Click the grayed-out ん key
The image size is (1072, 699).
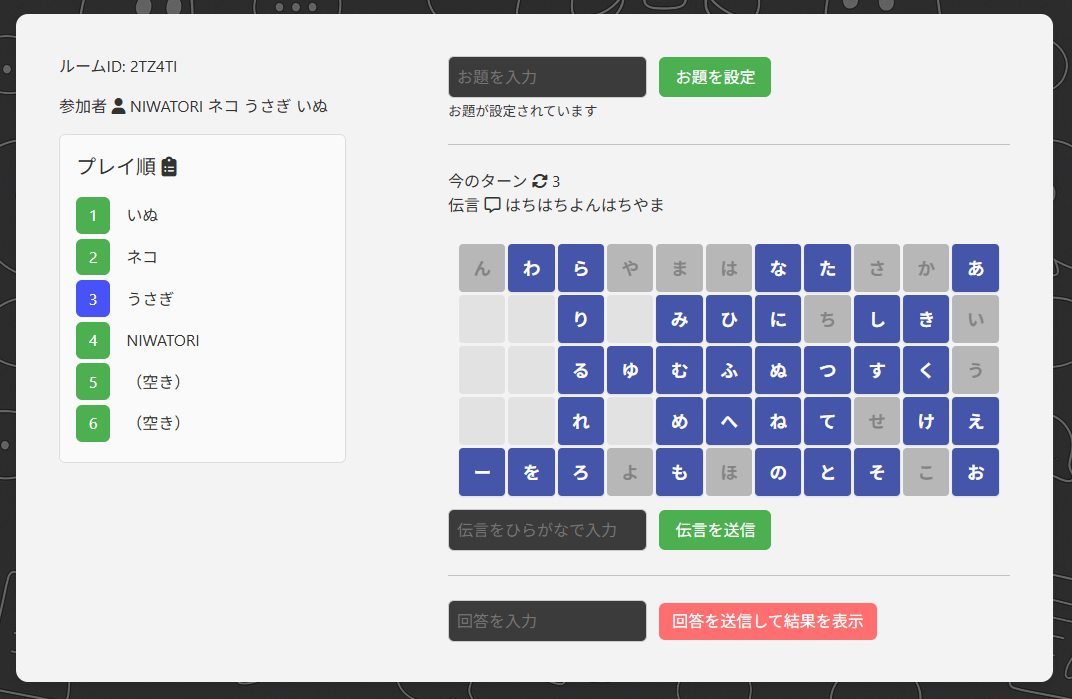point(482,268)
